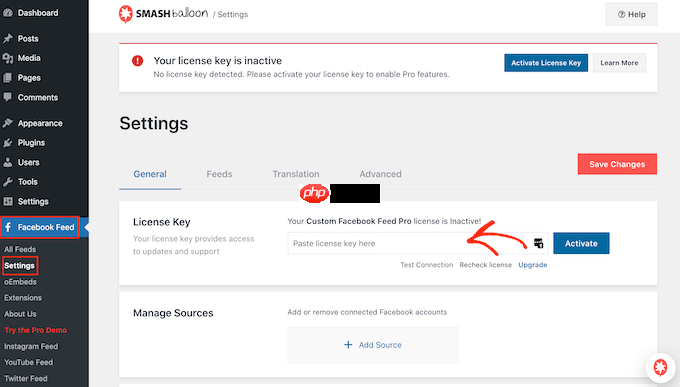
Task: Click the Users person icon
Action: pos(7,162)
